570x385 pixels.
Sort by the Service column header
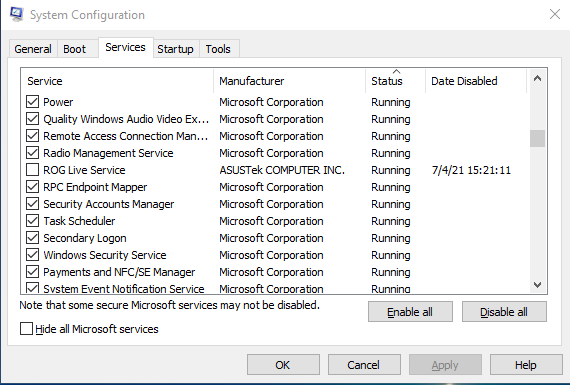point(117,81)
